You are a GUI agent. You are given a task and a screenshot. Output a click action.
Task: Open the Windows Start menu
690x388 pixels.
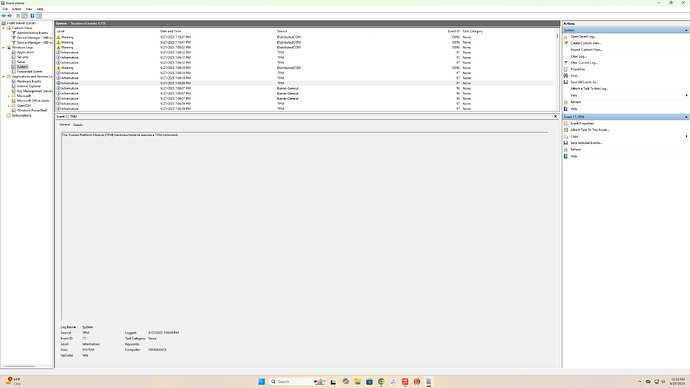(x=261, y=381)
